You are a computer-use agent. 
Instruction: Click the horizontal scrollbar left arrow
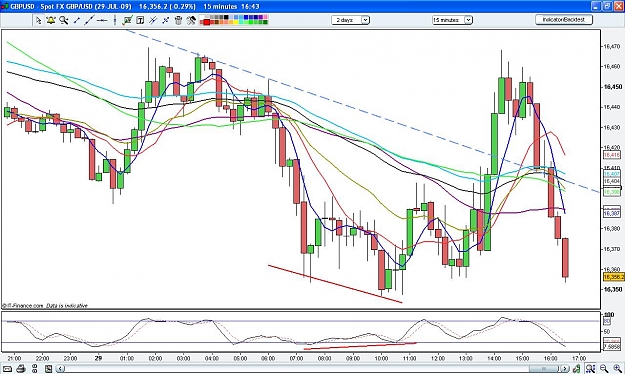pos(60,368)
